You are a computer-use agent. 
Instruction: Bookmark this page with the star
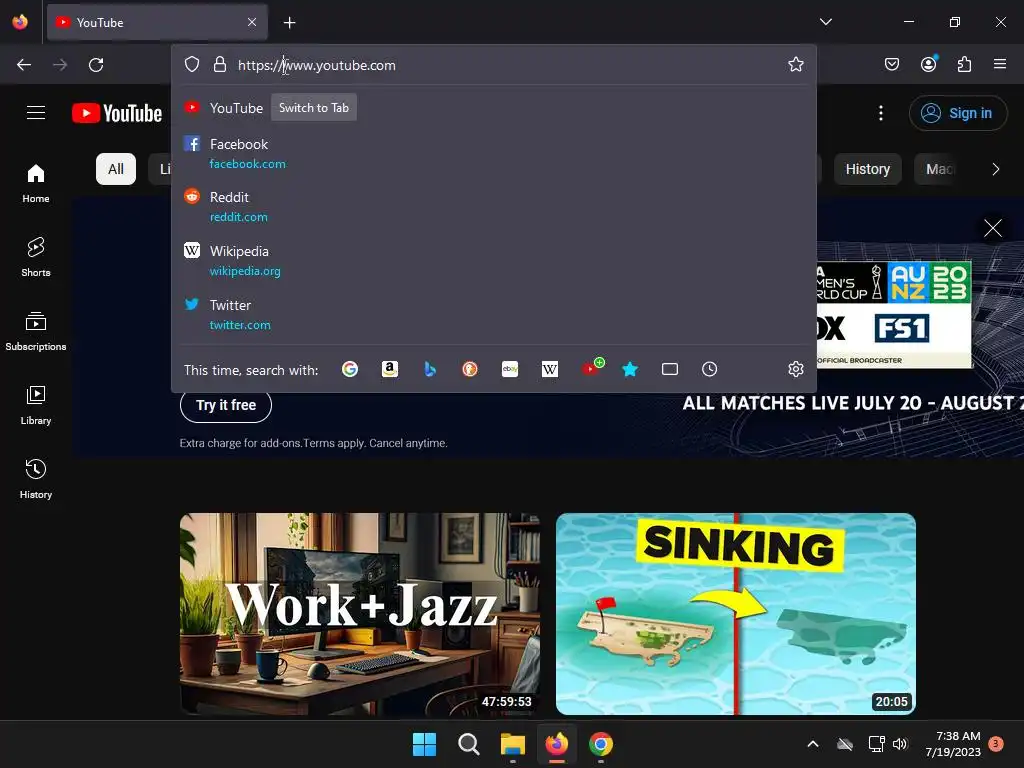point(795,65)
